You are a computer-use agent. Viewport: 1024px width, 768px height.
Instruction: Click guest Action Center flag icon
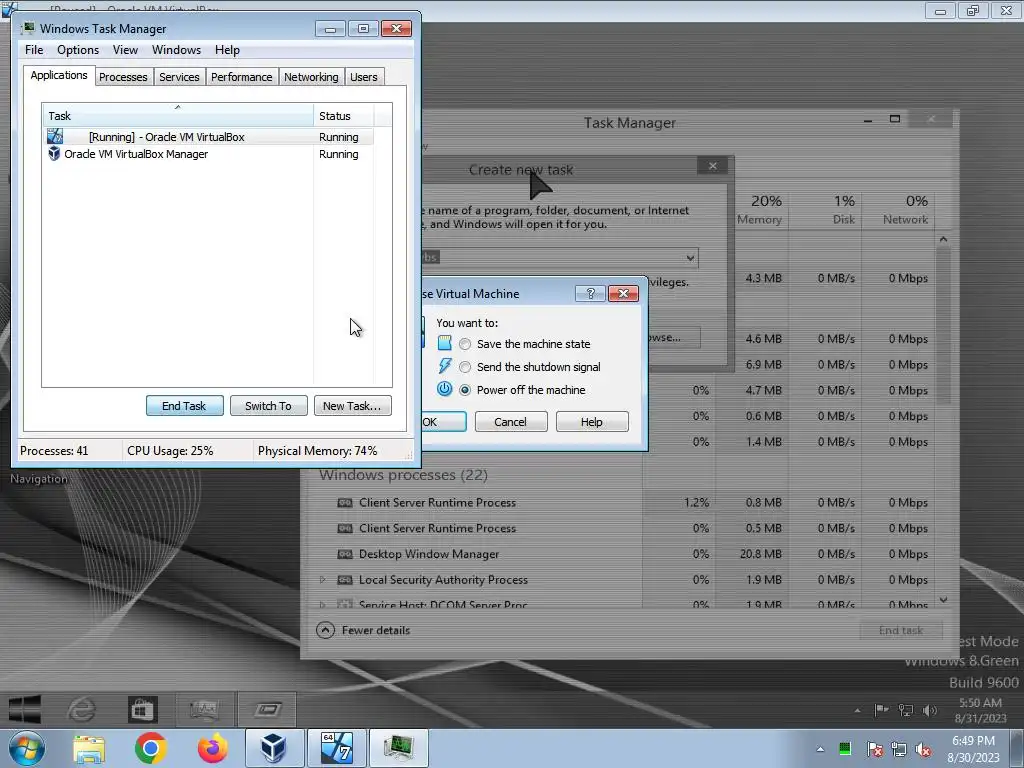click(881, 710)
